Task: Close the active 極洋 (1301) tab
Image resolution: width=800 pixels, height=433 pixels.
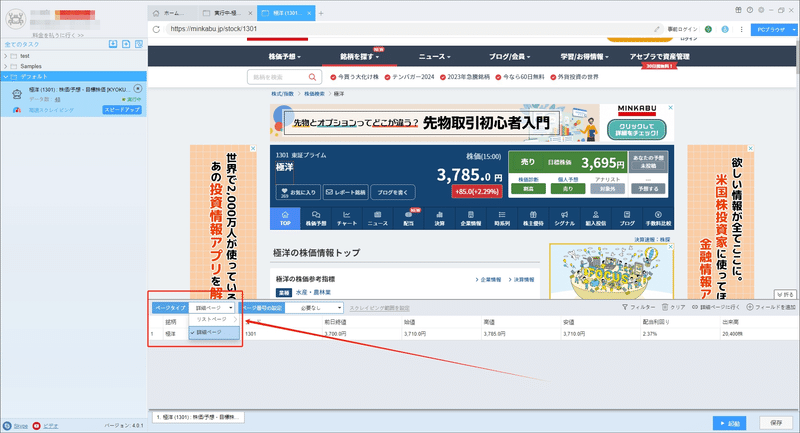Action: click(x=309, y=13)
